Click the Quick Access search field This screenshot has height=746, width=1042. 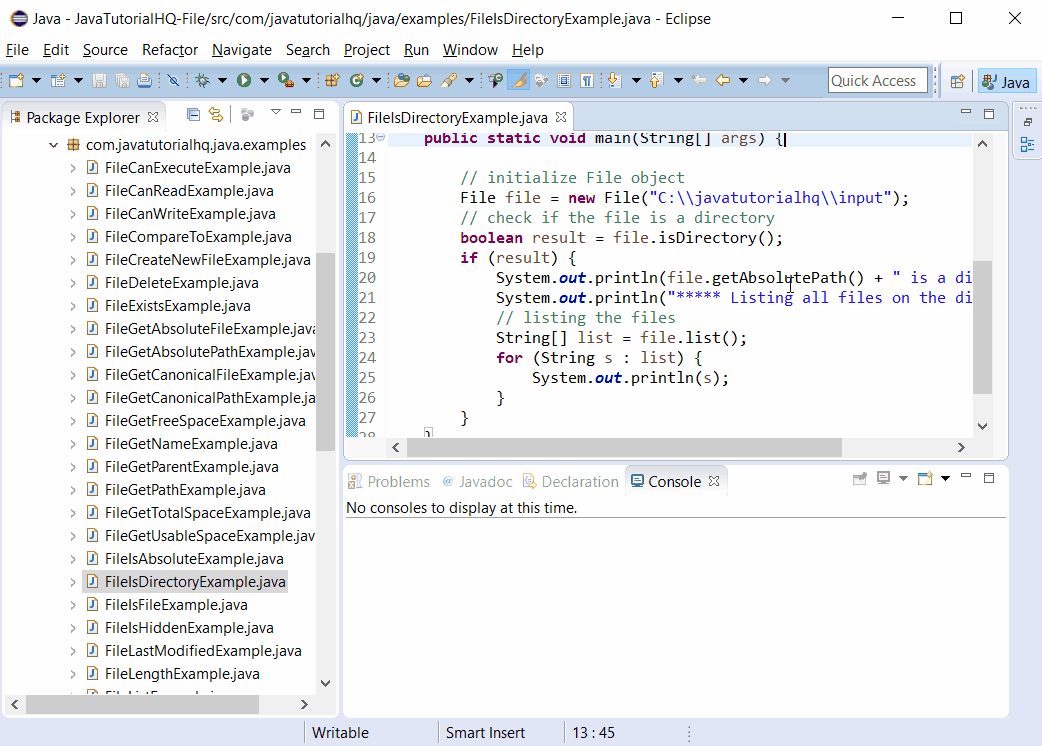[877, 80]
